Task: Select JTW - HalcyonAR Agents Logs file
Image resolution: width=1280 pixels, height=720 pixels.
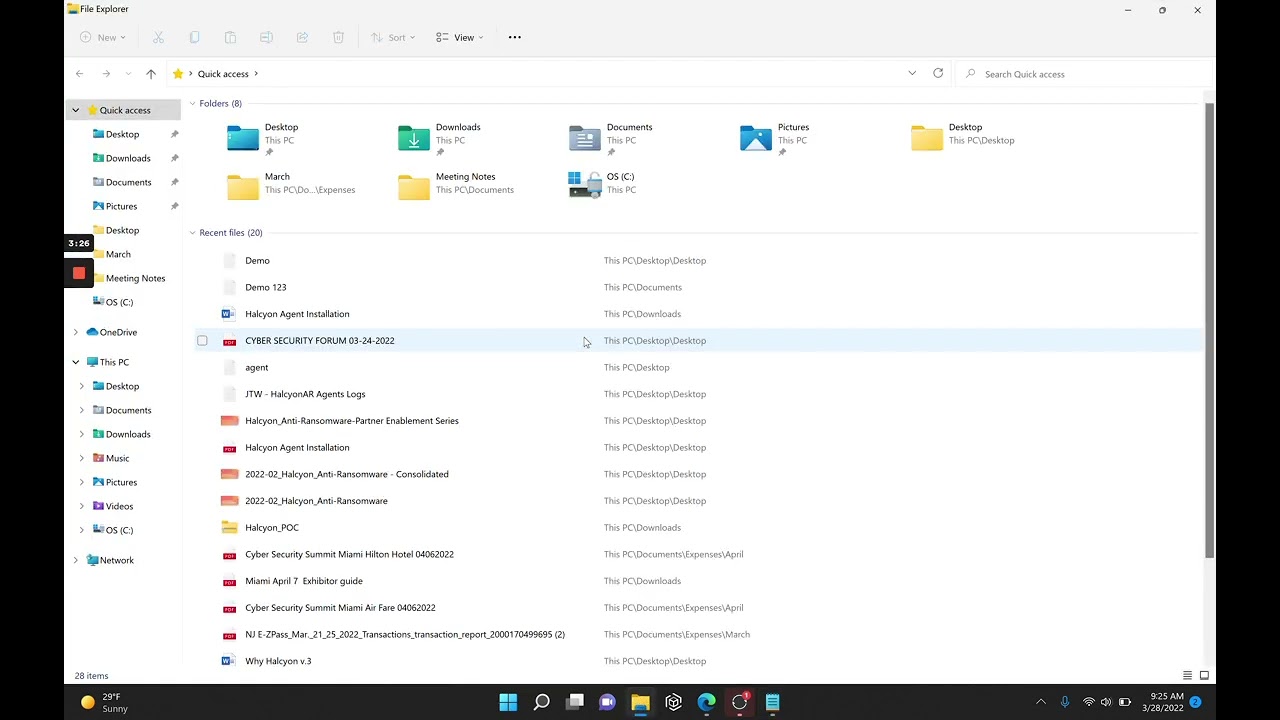Action: point(305,394)
